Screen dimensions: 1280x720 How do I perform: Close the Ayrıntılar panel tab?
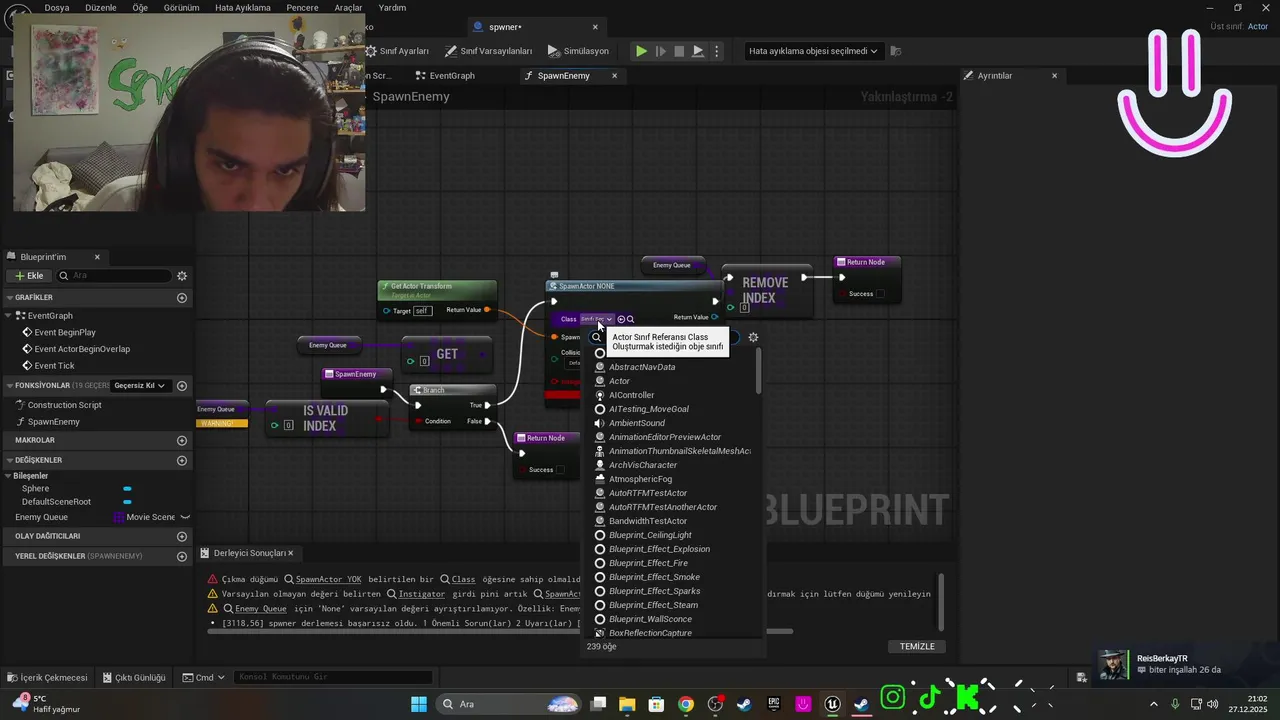1054,76
